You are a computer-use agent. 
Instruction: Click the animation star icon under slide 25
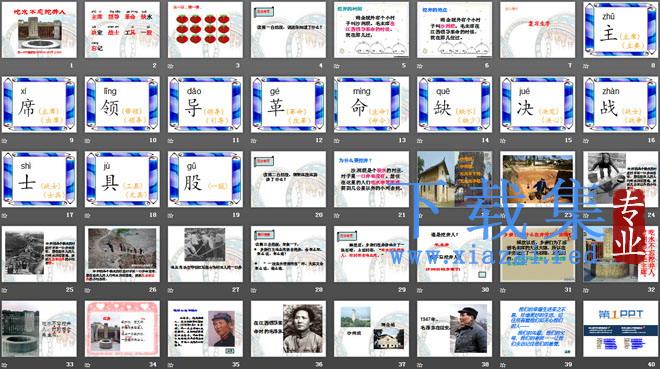(5, 290)
